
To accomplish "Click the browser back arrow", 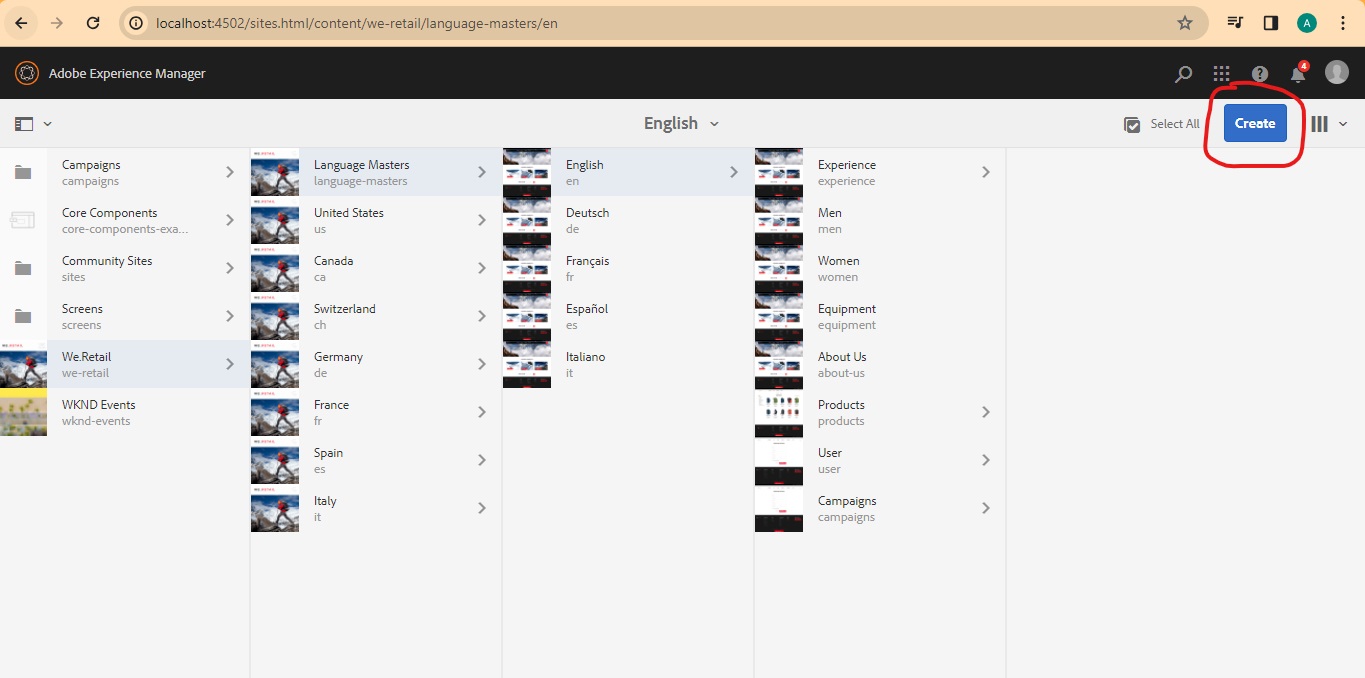I will [21, 22].
